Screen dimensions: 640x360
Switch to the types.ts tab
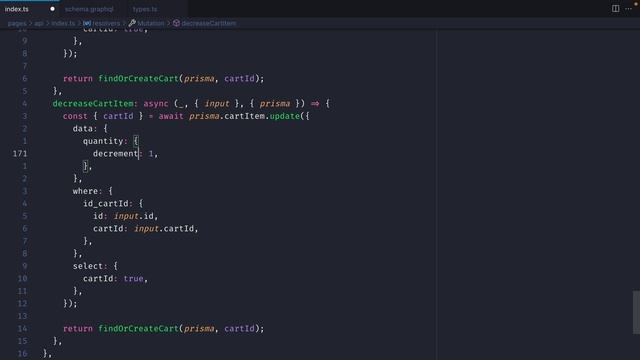145,9
